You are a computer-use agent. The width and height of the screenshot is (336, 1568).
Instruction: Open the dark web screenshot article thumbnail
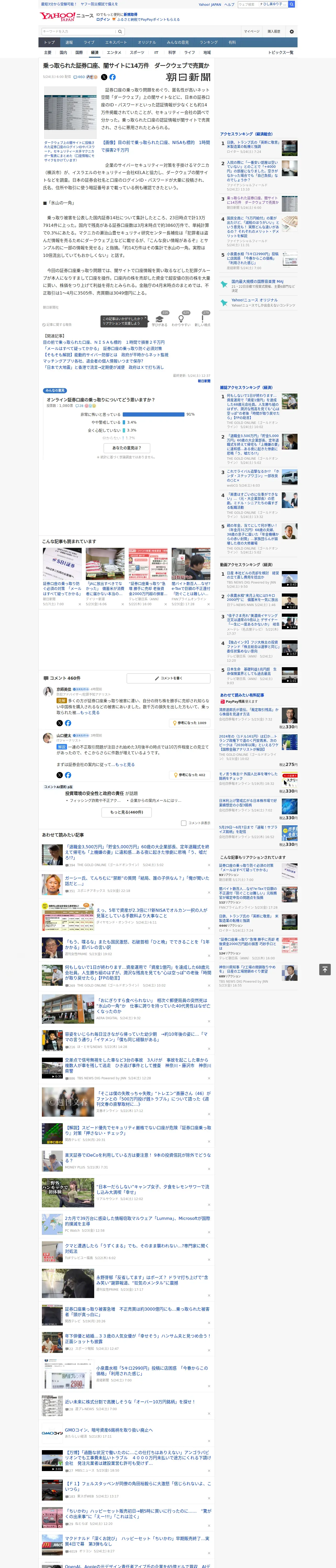pos(70,112)
